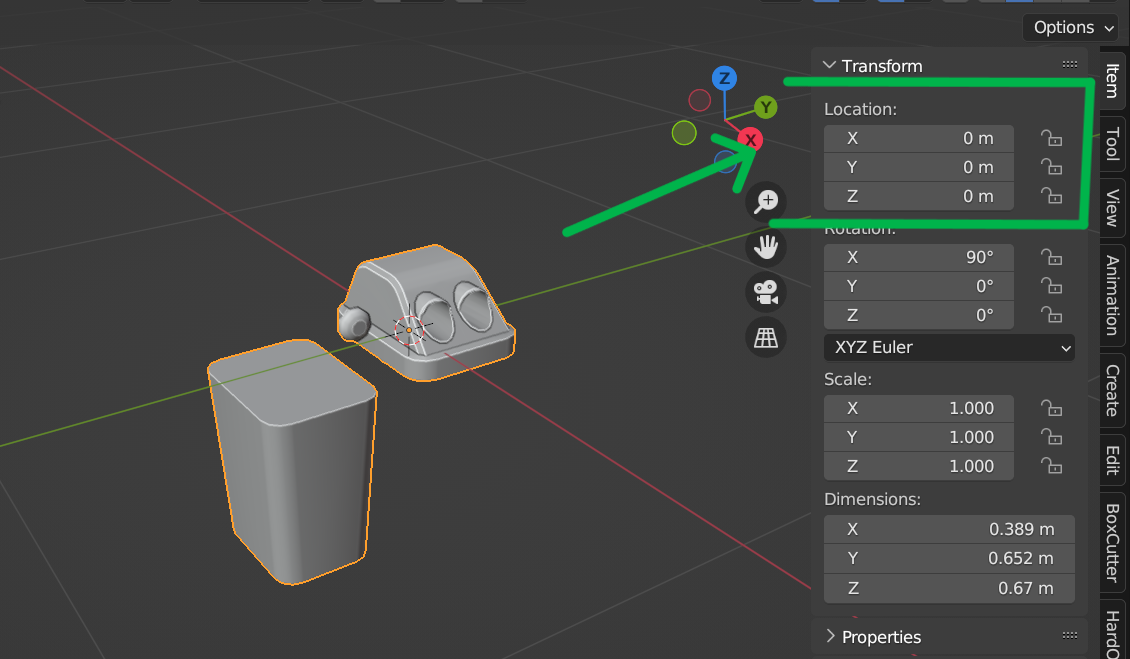Lock the Scale Y value

pyautogui.click(x=1051, y=437)
